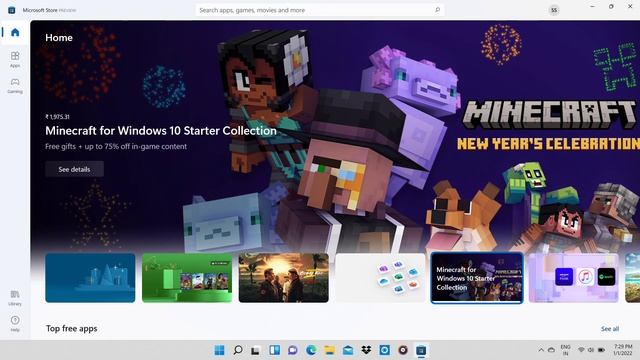
Task: Open the clock showing 7:29 PM
Action: click(x=623, y=350)
